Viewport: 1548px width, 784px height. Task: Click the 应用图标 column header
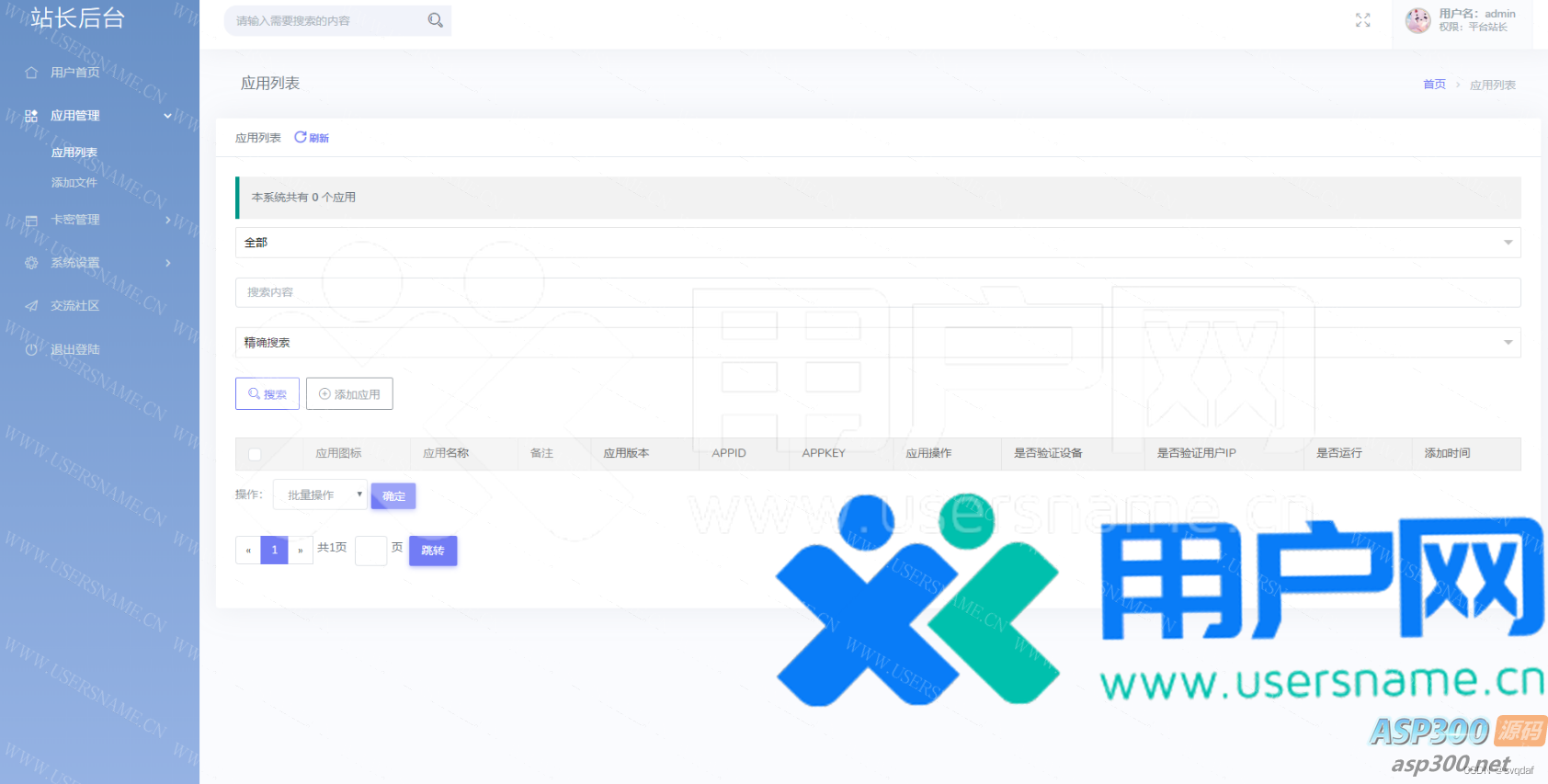pyautogui.click(x=338, y=453)
